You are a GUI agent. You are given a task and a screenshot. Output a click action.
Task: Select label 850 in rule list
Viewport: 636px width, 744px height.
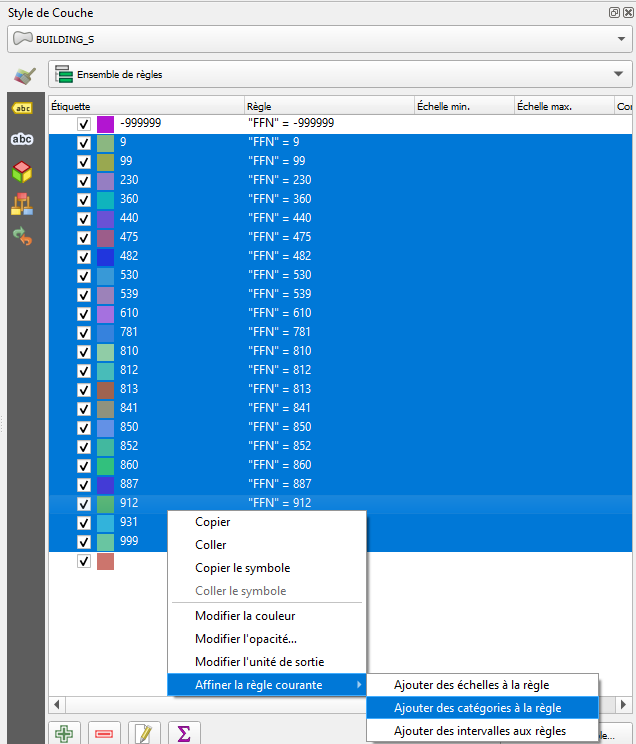click(x=129, y=427)
